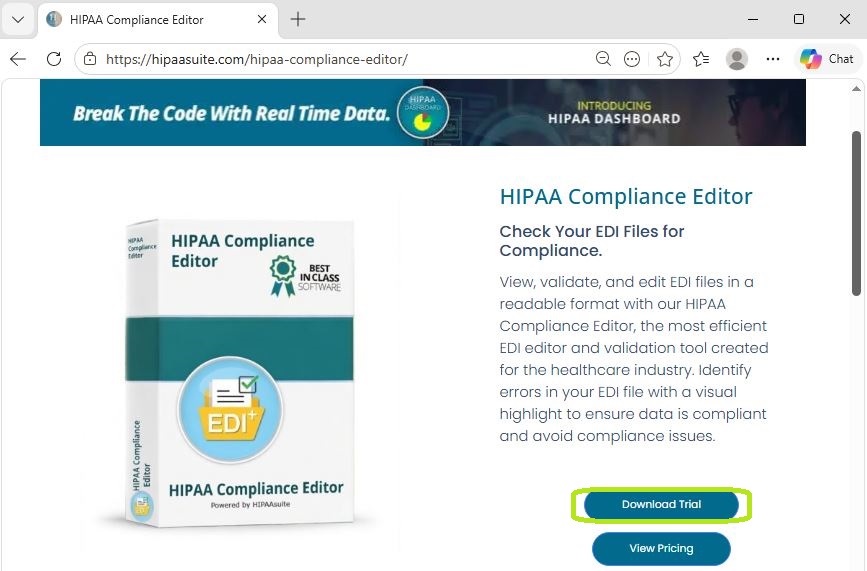The image size is (867, 571).
Task: Open the browser profile avatar
Action: coord(737,59)
